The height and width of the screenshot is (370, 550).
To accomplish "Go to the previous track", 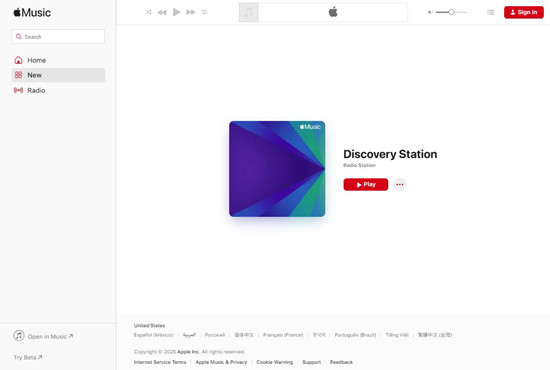I will (162, 12).
